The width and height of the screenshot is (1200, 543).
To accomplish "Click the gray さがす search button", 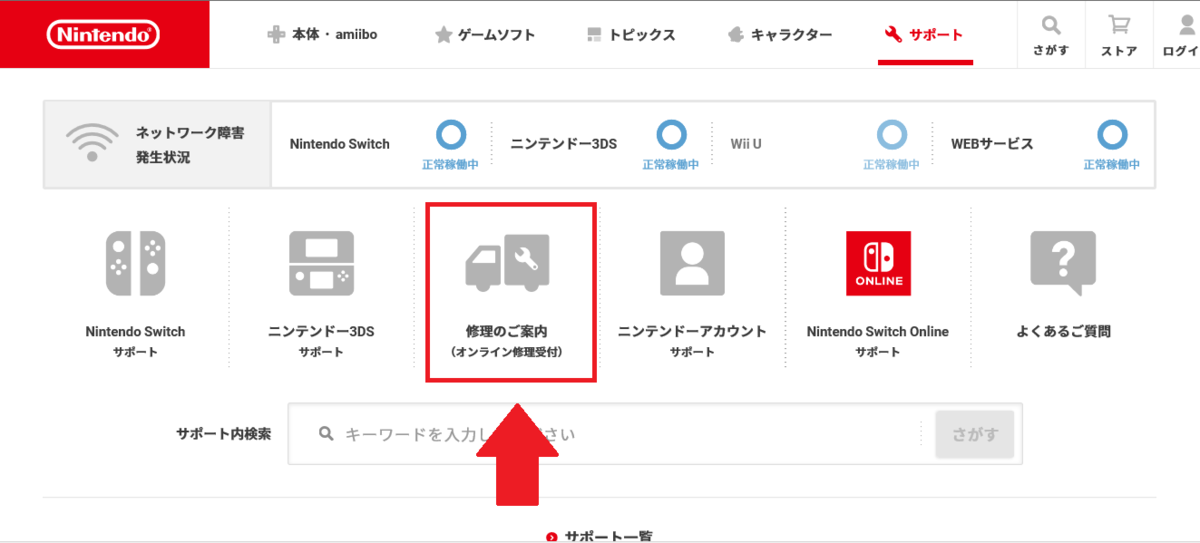I will pyautogui.click(x=975, y=434).
